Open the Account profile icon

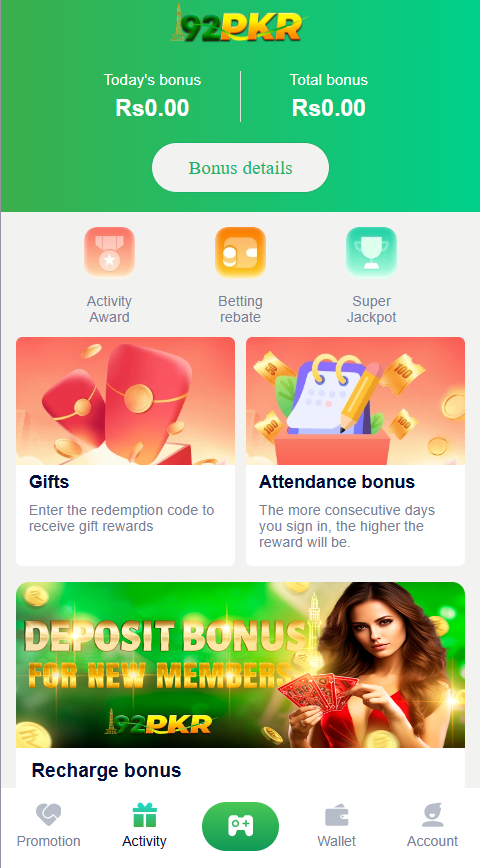point(432,815)
